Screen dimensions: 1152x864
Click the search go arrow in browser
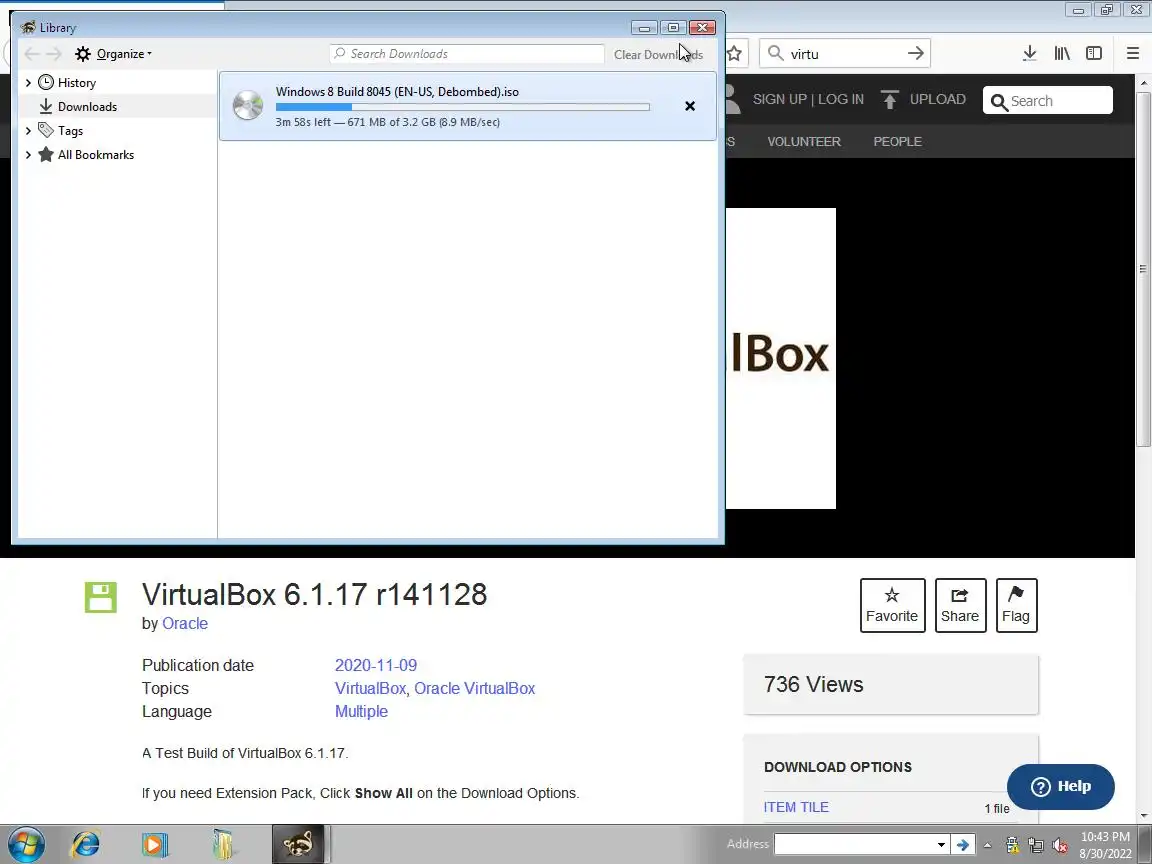[x=915, y=53]
